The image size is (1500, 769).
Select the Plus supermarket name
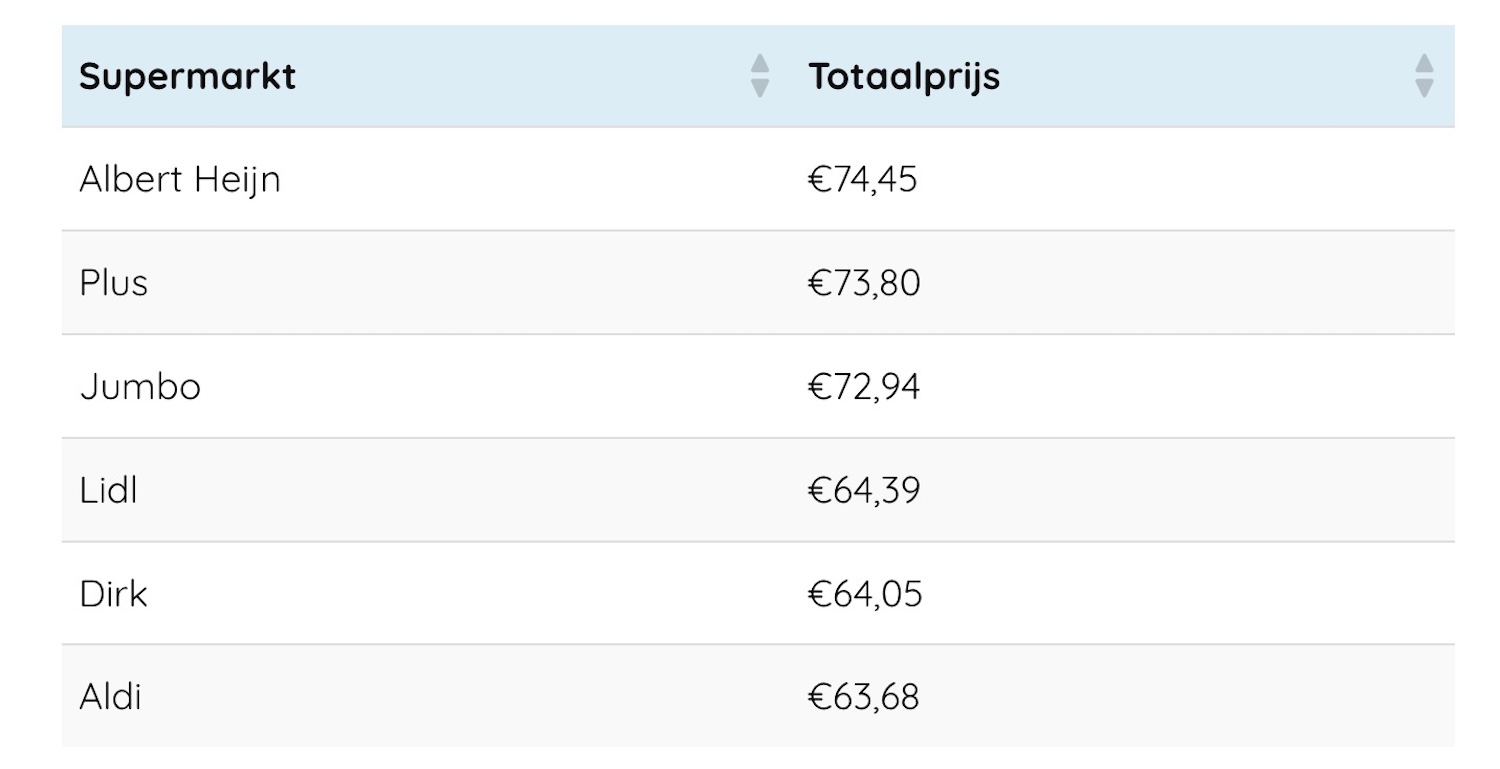pos(114,283)
